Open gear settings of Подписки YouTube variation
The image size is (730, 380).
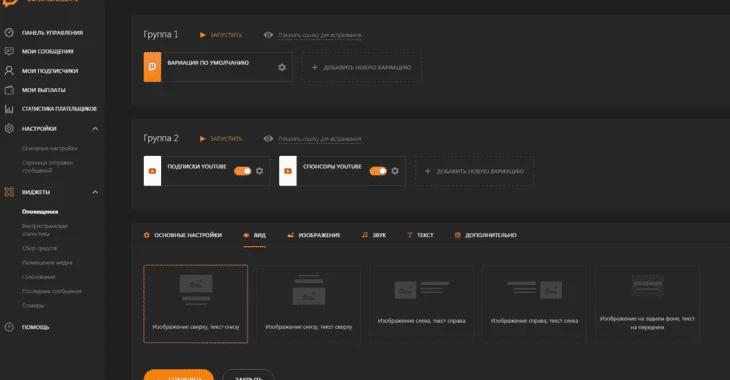pos(259,171)
